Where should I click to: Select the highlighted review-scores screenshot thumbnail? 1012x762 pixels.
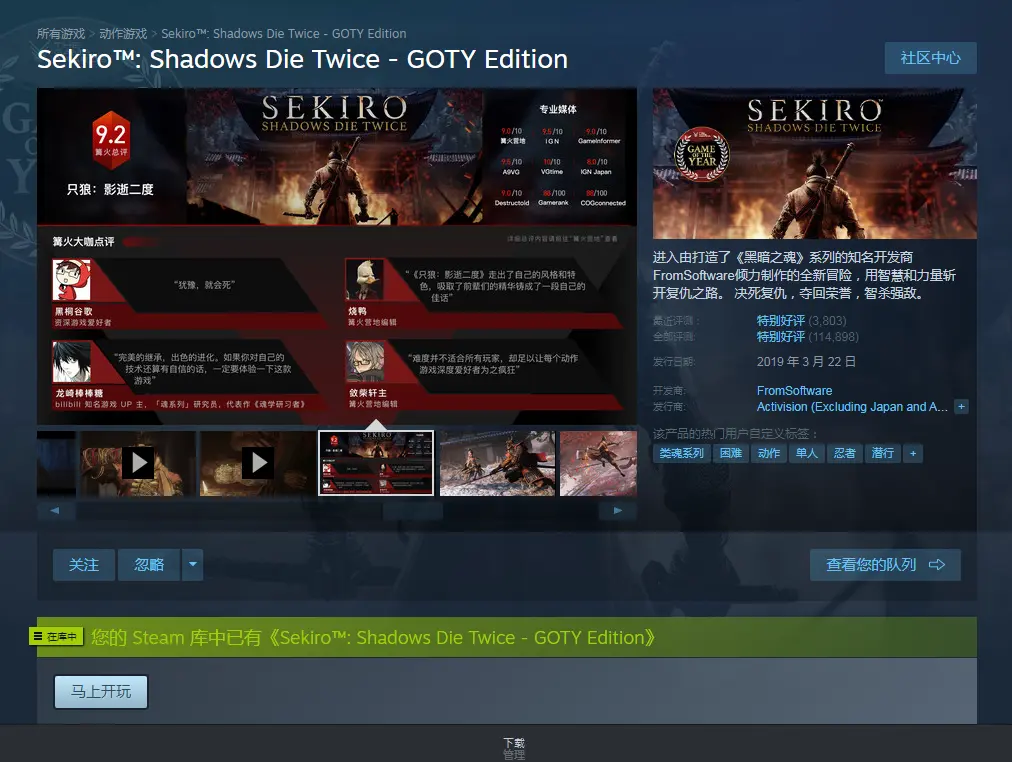pyautogui.click(x=376, y=463)
